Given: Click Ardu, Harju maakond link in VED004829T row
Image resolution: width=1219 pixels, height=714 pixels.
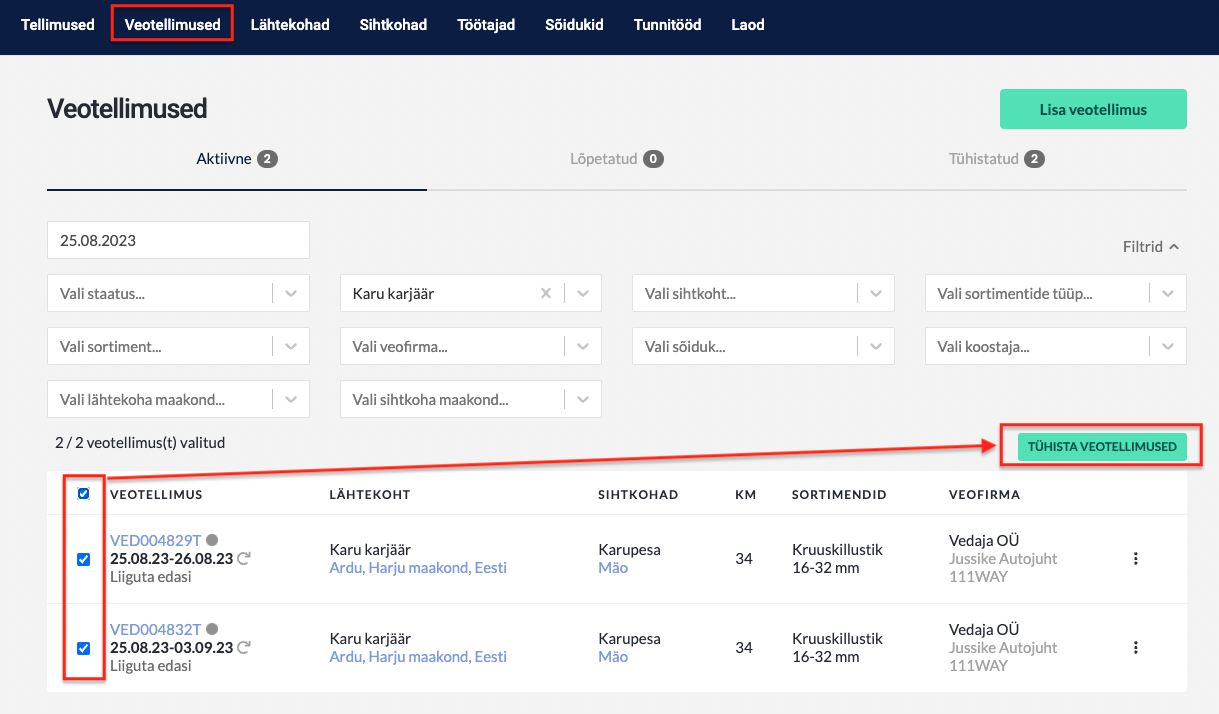Looking at the screenshot, I should click(x=418, y=568).
